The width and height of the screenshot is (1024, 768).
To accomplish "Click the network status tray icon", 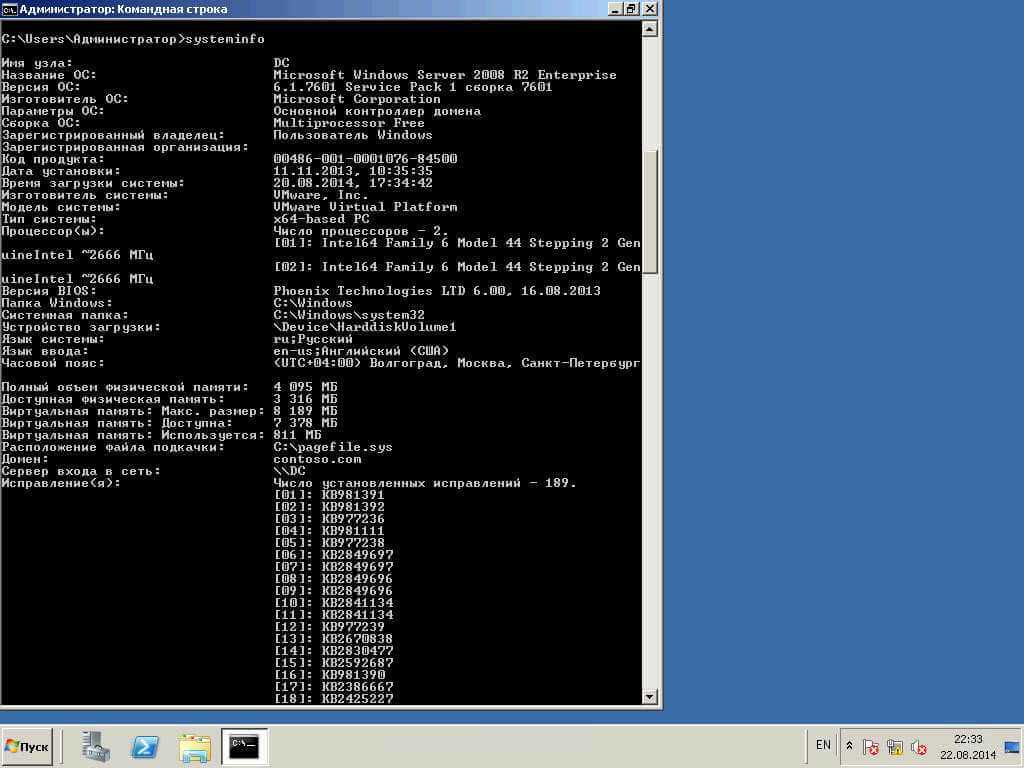I will (895, 747).
